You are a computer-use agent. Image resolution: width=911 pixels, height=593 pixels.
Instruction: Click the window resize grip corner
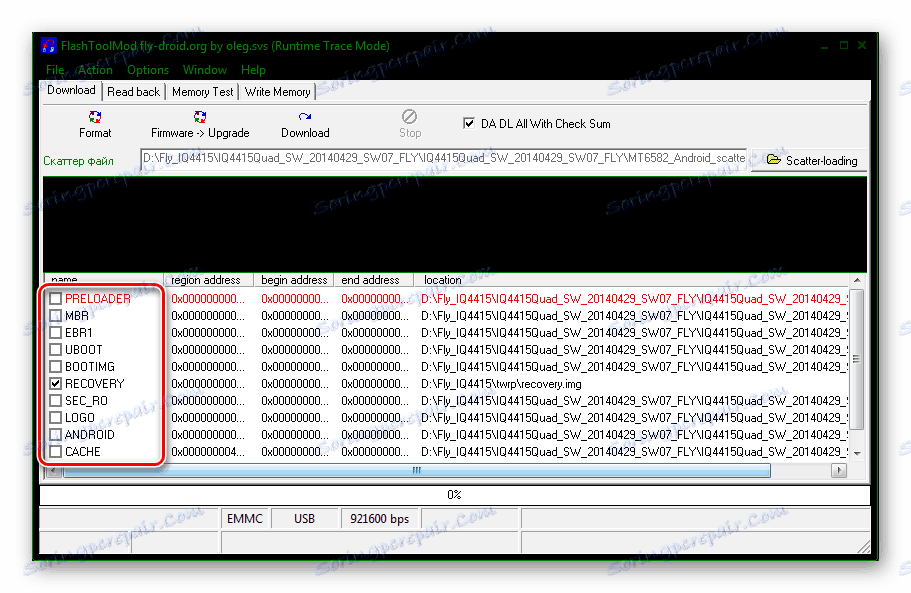[864, 546]
